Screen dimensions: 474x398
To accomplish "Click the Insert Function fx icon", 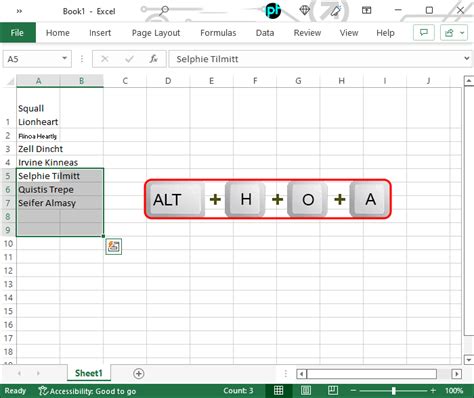I will [153, 59].
